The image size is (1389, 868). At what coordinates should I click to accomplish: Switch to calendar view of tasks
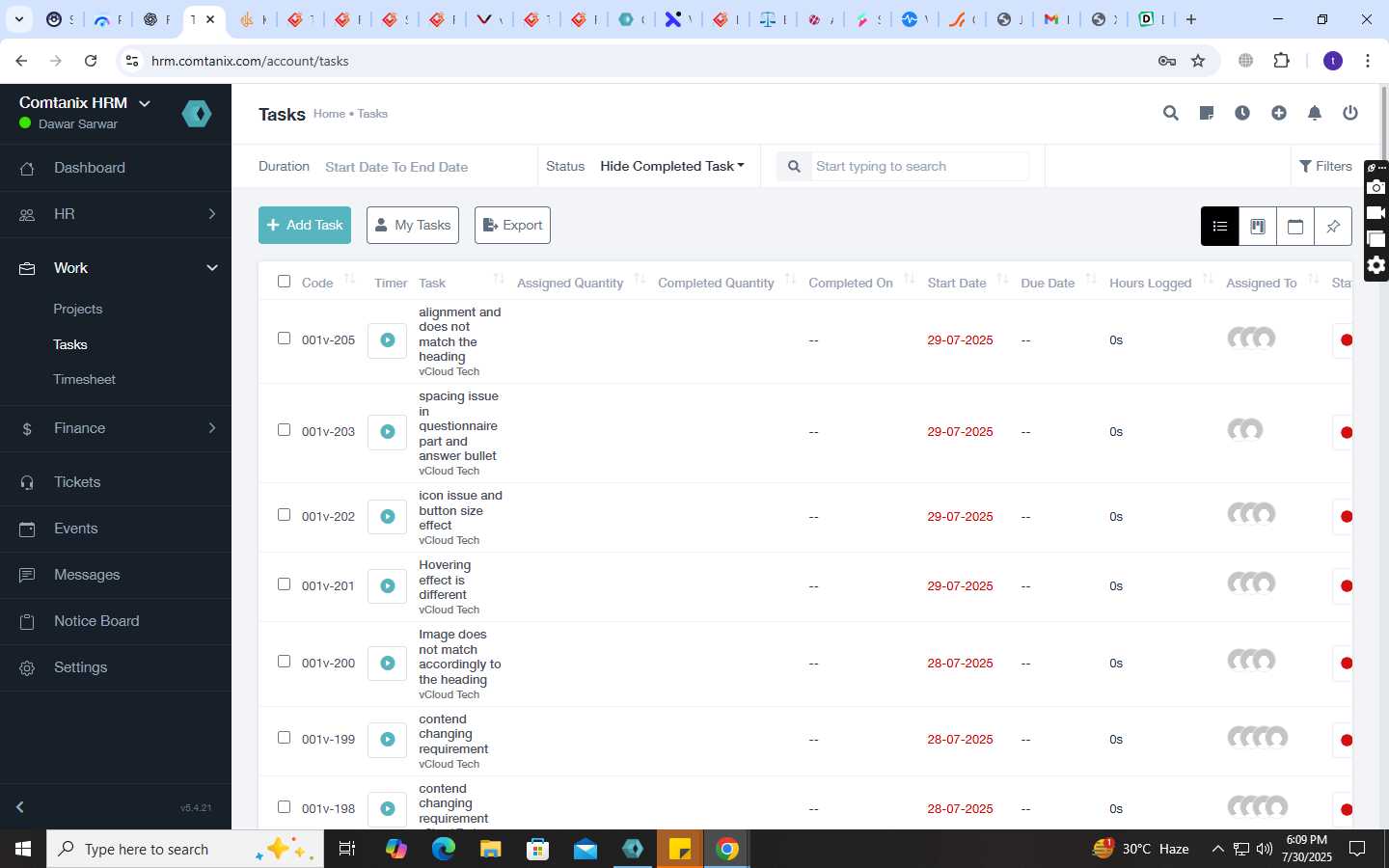(1295, 227)
